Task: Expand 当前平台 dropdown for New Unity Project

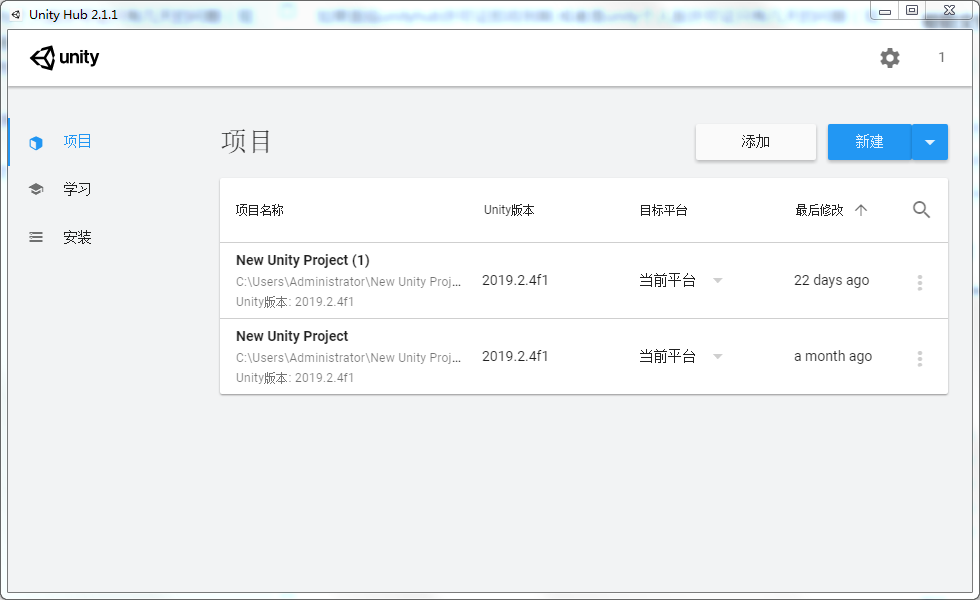Action: (718, 357)
